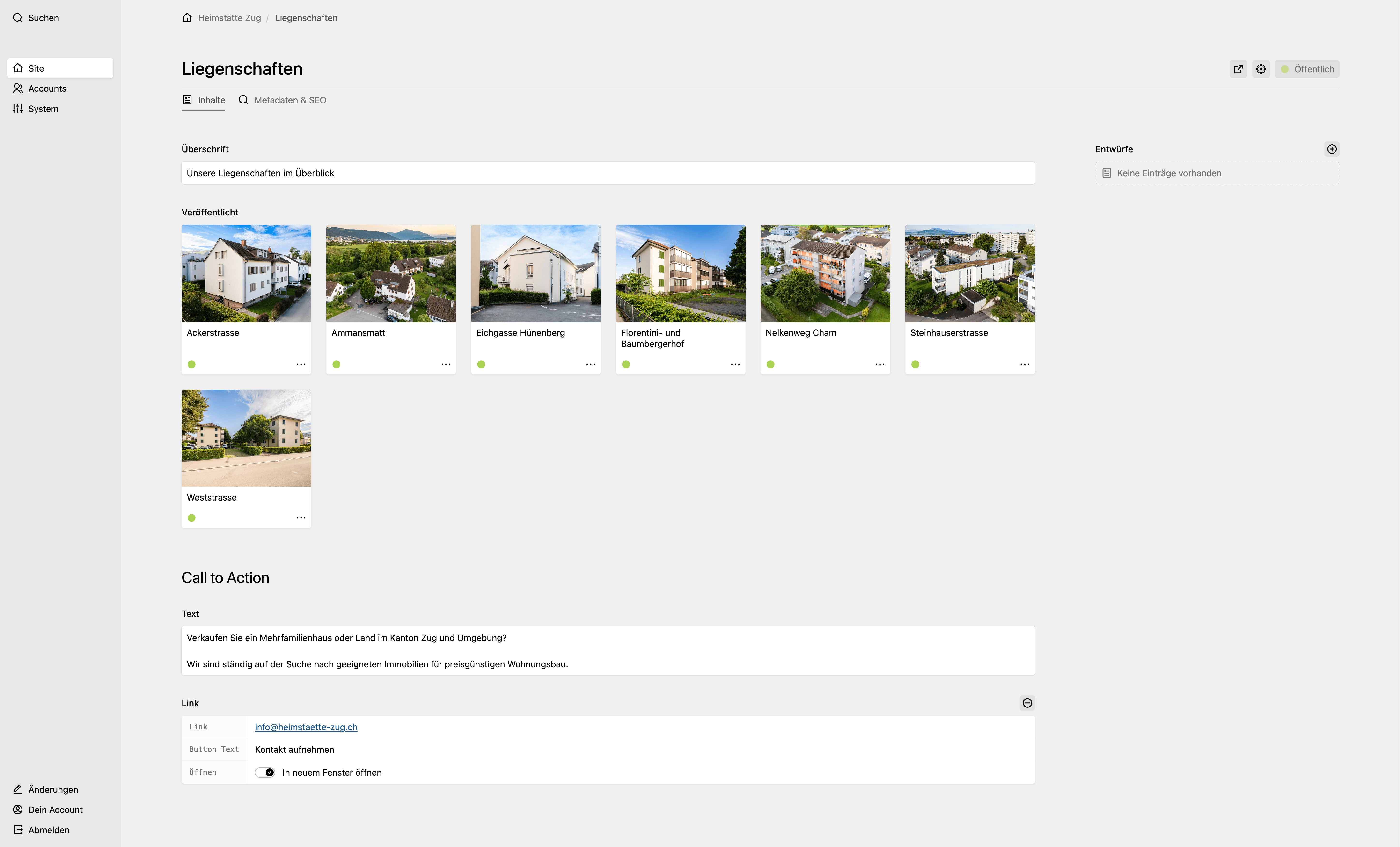Open the Steinhauserstrasse card thumbnail
The width and height of the screenshot is (1400, 847).
970,273
